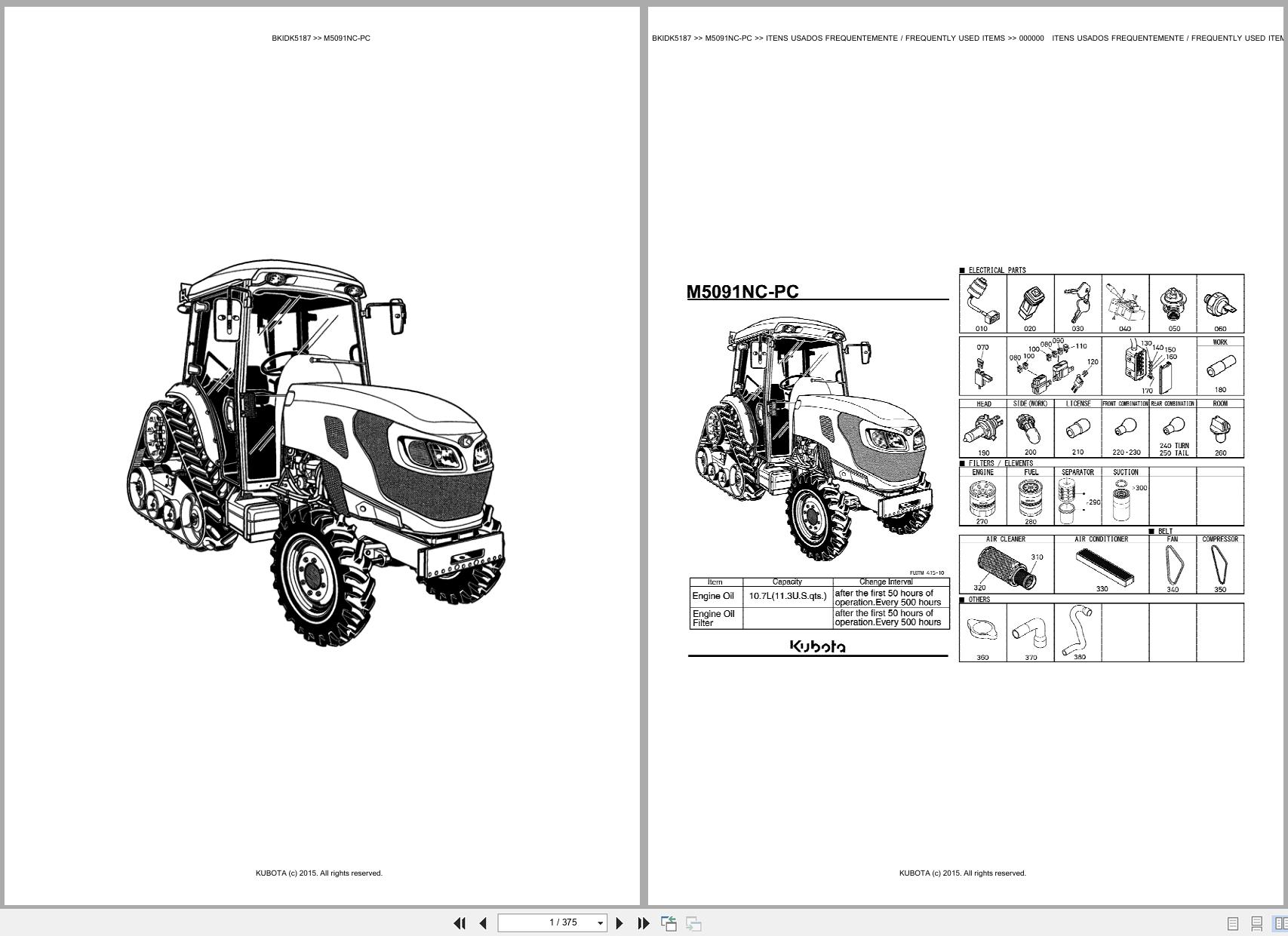The image size is (1288, 936).
Task: Click the small tractor illustration on right page
Action: tap(813, 440)
